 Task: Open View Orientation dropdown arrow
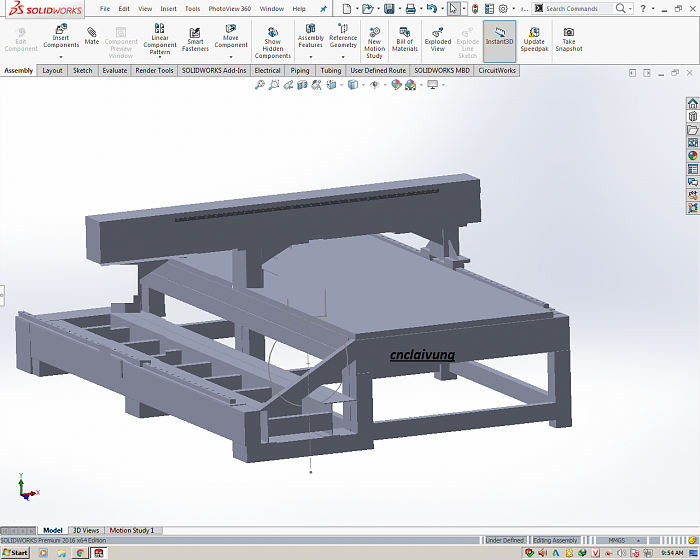click(341, 85)
